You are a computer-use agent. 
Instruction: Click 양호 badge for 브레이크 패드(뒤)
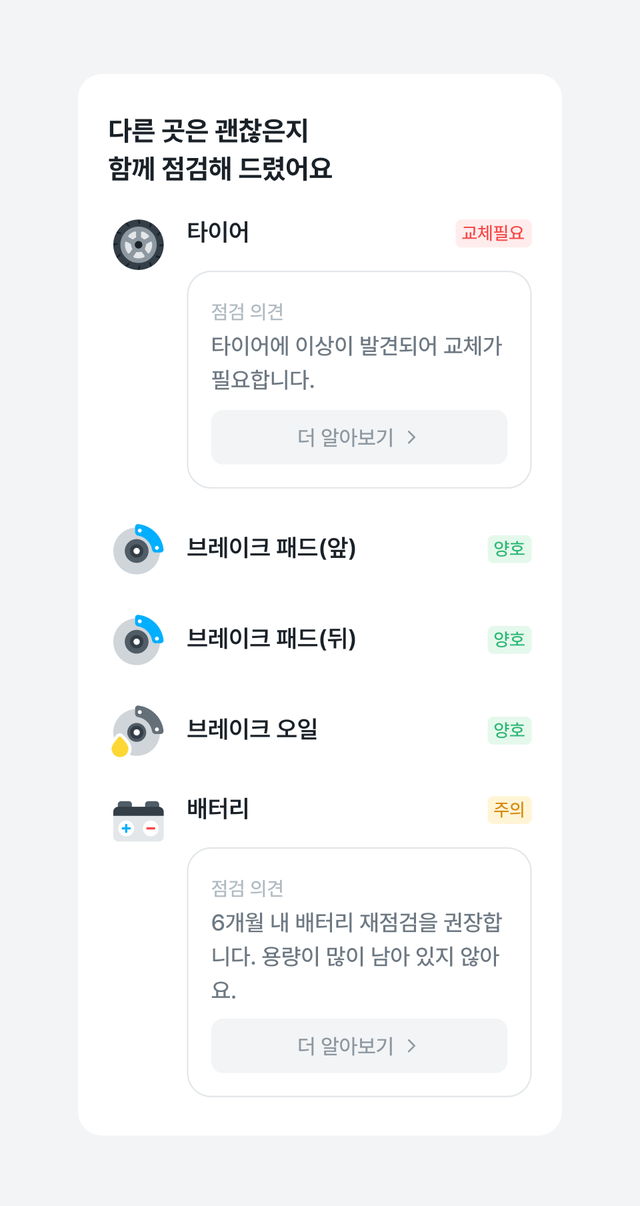click(509, 639)
